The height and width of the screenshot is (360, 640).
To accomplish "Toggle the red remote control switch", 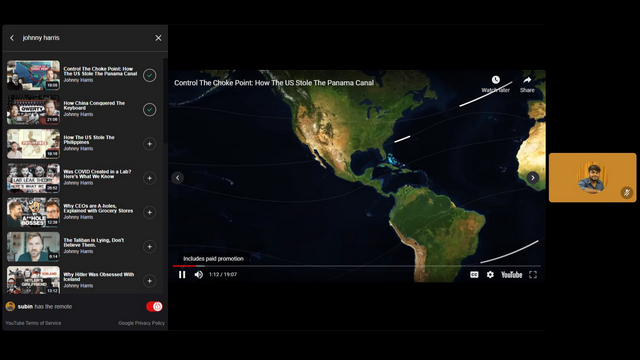I will point(154,307).
